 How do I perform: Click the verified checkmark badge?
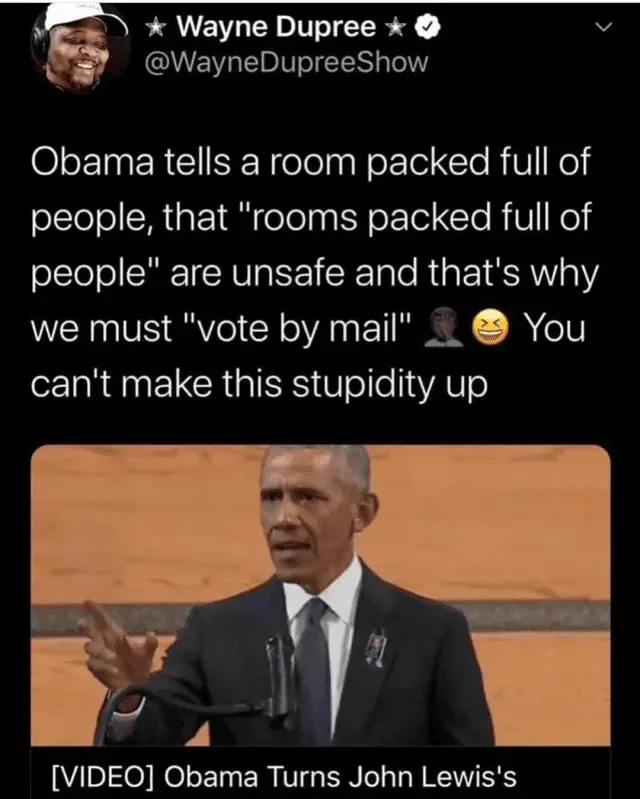[x=427, y=28]
